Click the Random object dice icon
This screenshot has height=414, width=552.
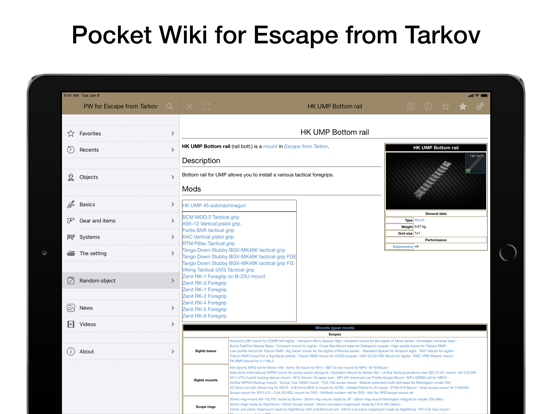click(71, 281)
